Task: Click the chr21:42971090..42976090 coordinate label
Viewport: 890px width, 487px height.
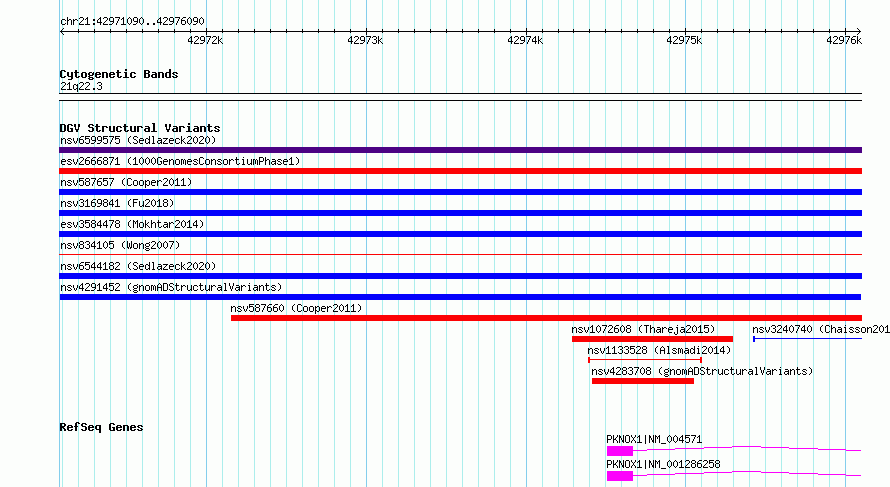Action: pyautogui.click(x=132, y=21)
